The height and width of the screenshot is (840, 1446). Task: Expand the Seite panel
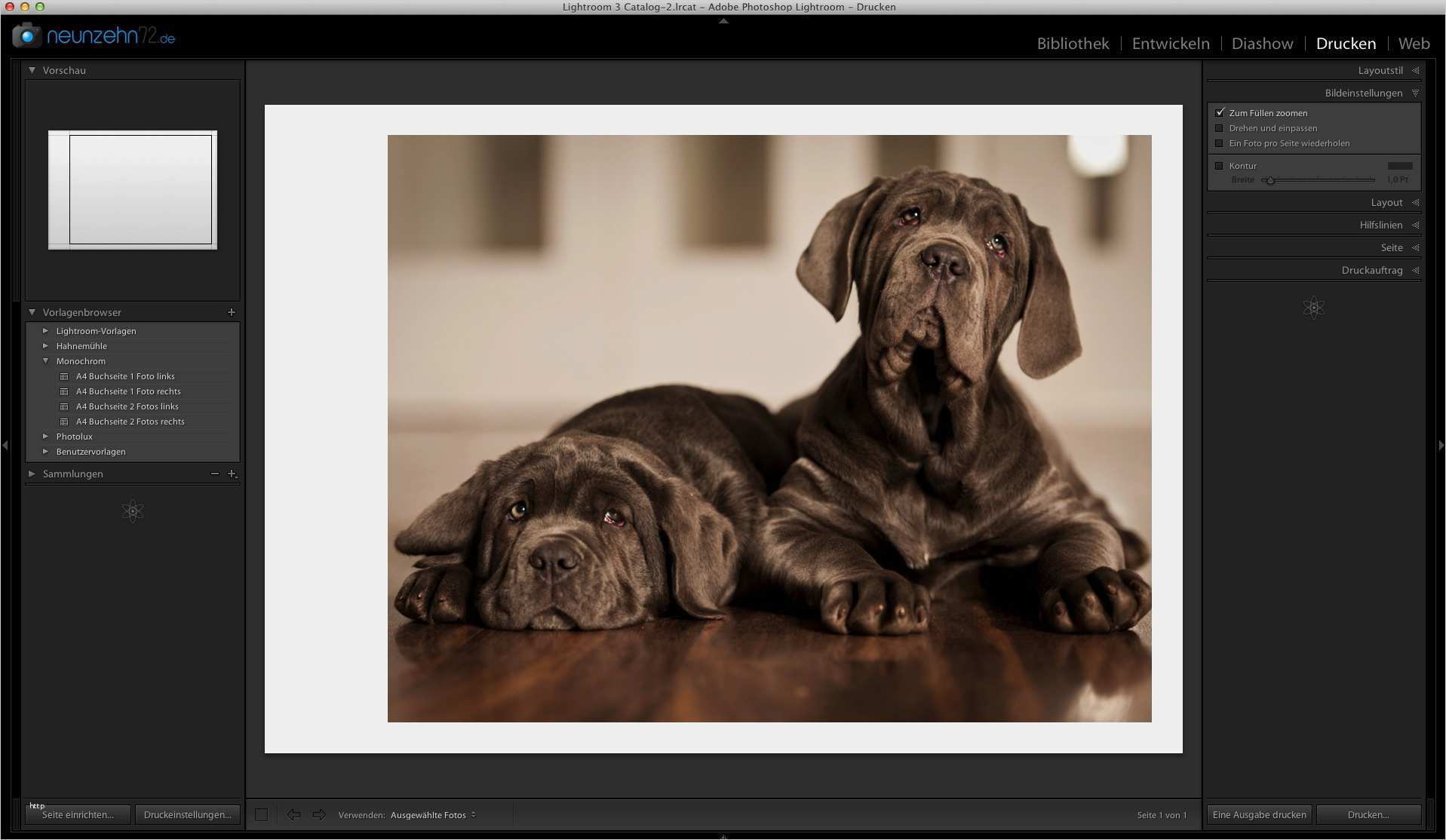click(1415, 247)
